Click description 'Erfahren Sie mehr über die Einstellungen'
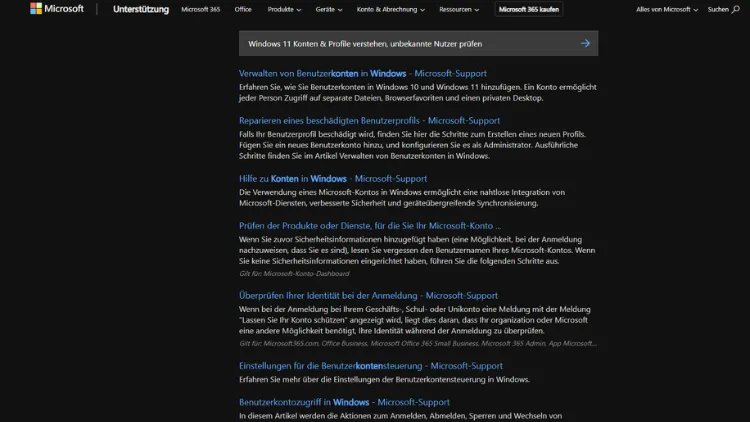Viewport: 750px width, 422px height. (x=384, y=379)
